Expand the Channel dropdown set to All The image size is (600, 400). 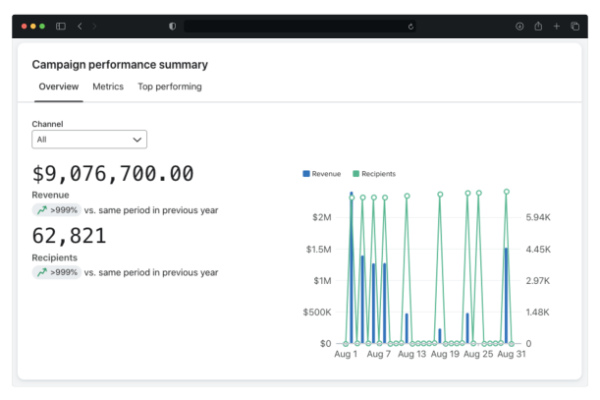89,140
